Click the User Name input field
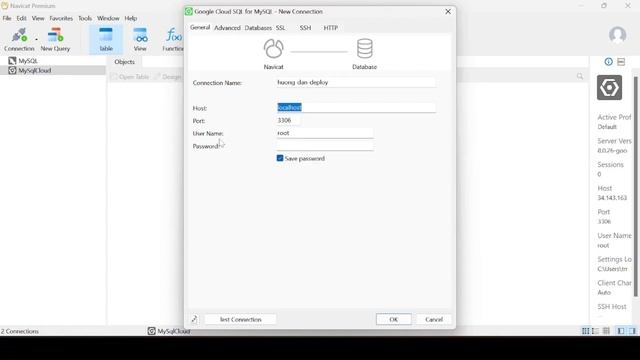 324,133
